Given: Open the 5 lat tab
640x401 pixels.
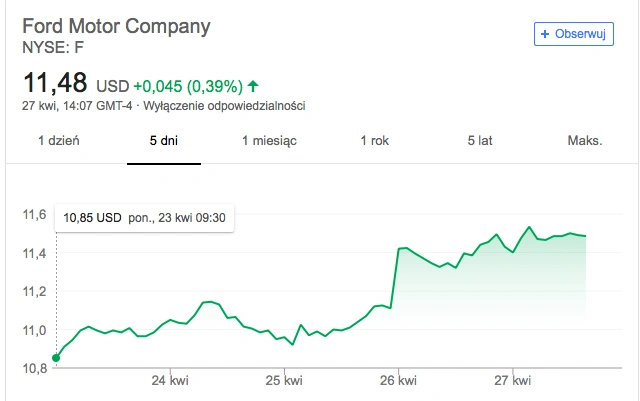Looking at the screenshot, I should (x=480, y=141).
